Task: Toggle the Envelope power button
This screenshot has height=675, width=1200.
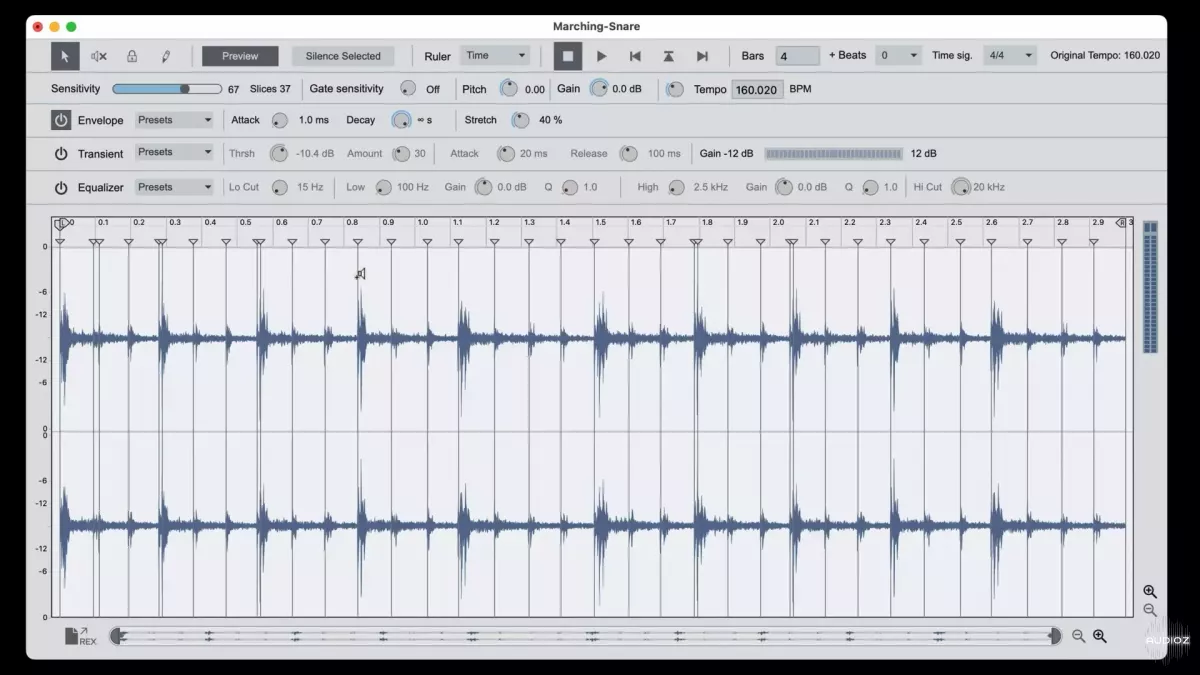Action: tap(61, 120)
